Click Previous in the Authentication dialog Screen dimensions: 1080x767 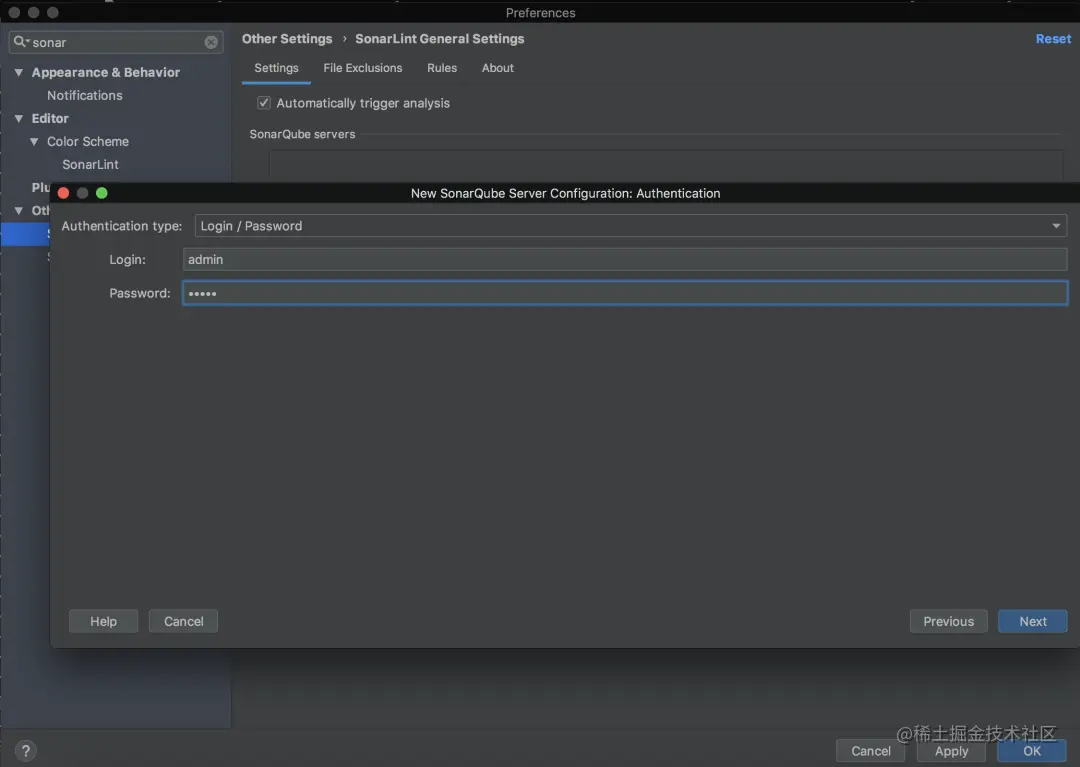[948, 621]
